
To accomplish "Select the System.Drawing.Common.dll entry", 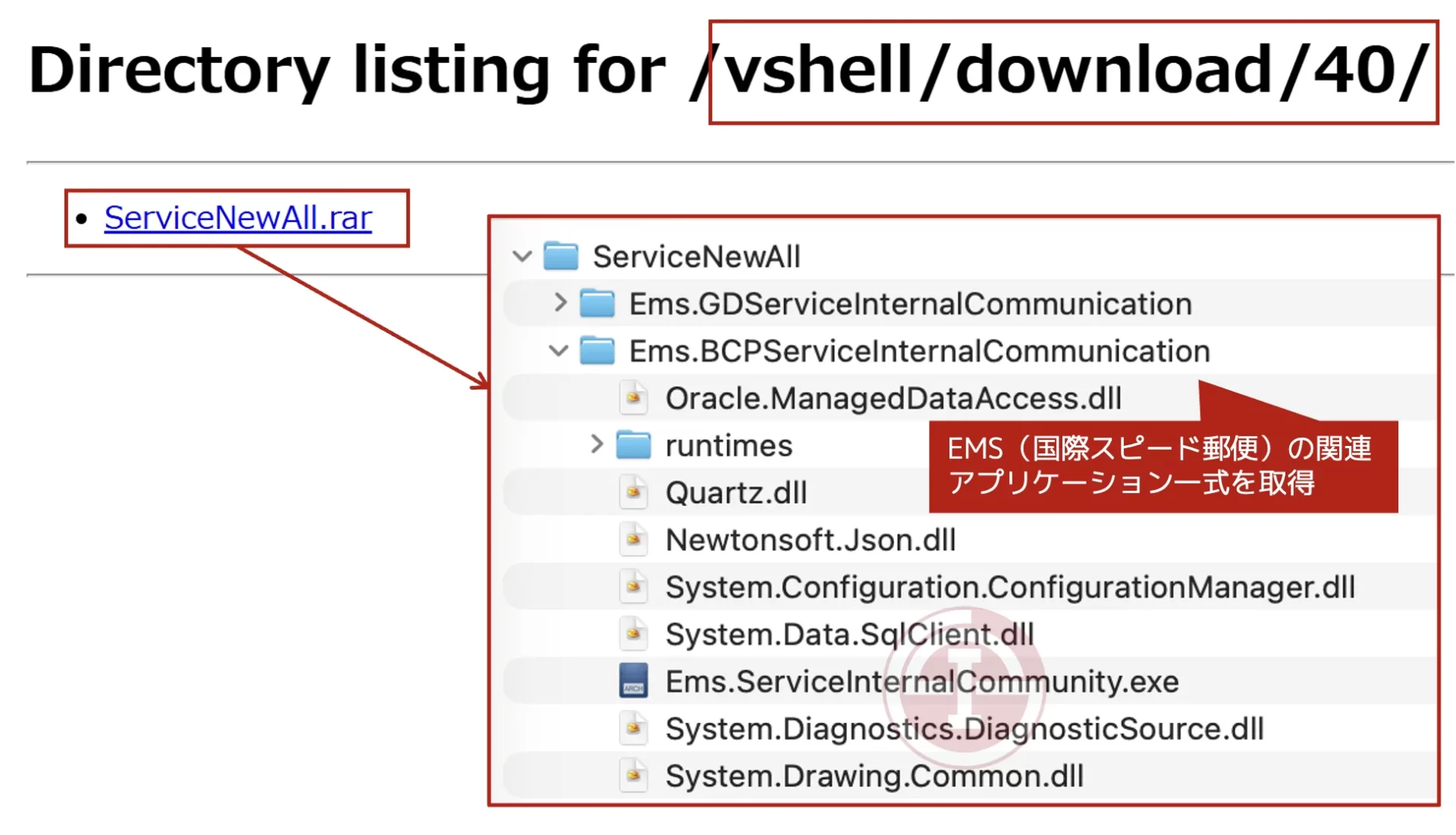I will point(874,776).
